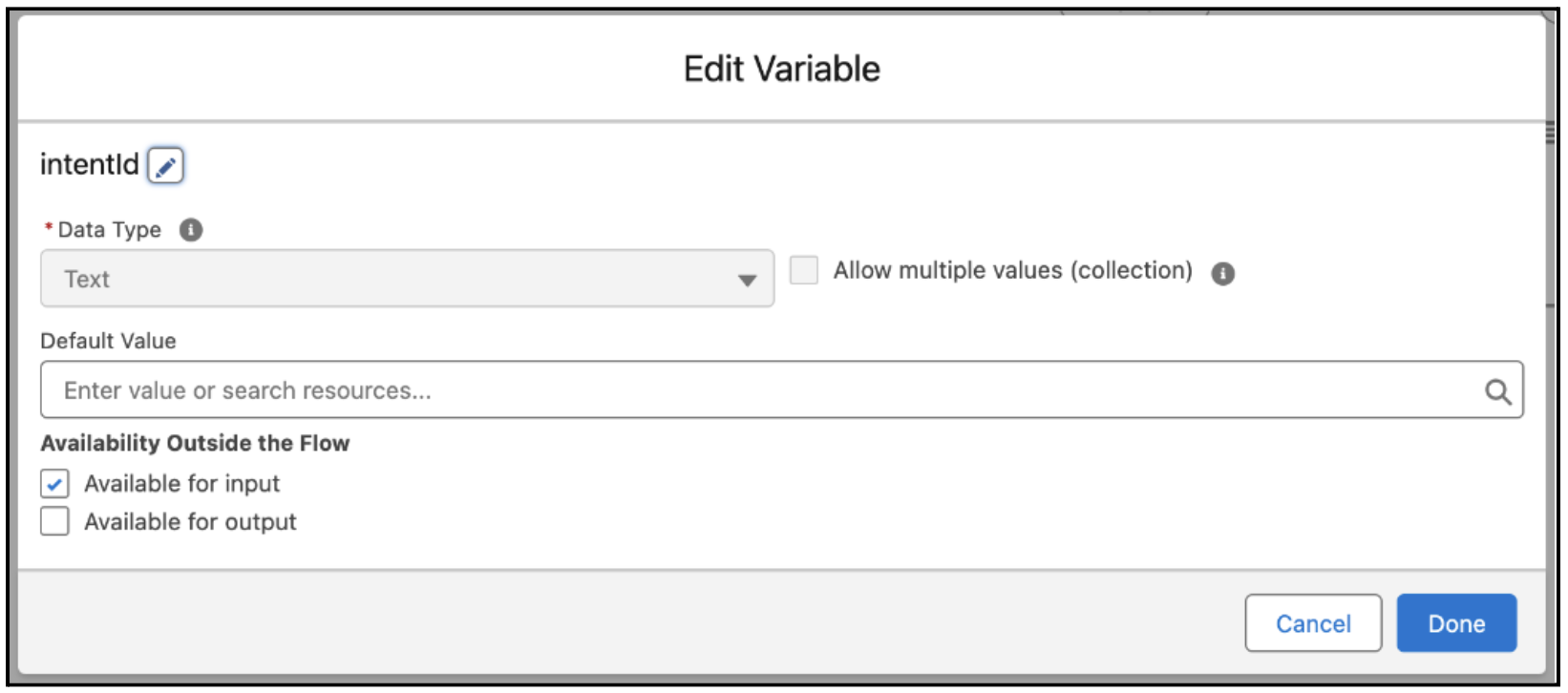Check the Available for output checkbox
The height and width of the screenshot is (693, 1568).
tap(54, 522)
